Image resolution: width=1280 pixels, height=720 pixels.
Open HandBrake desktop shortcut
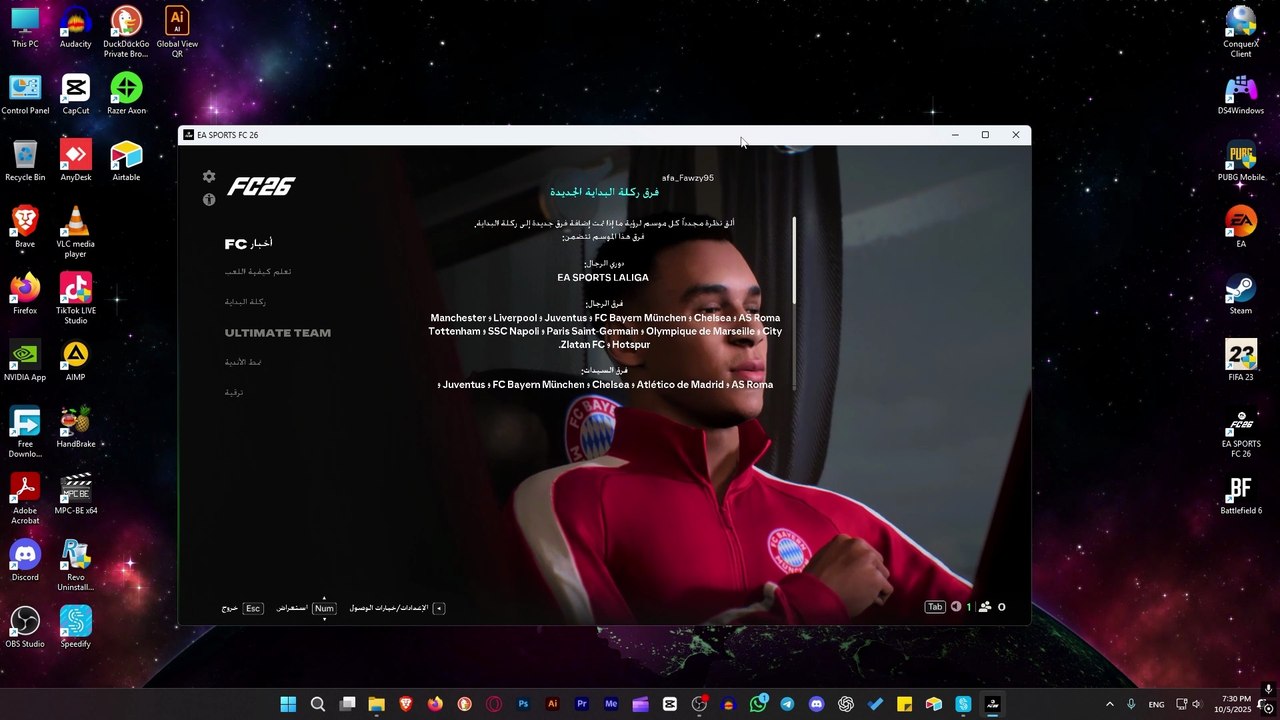click(x=76, y=428)
